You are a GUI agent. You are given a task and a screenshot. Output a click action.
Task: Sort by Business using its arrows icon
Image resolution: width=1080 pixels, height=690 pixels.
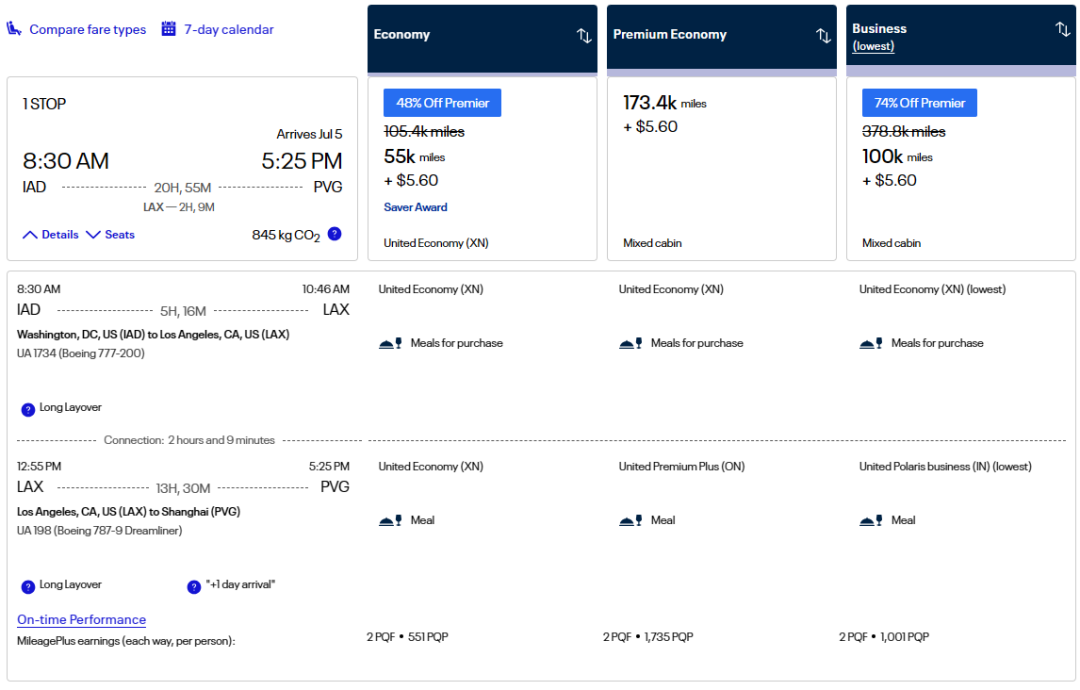pos(1063,29)
